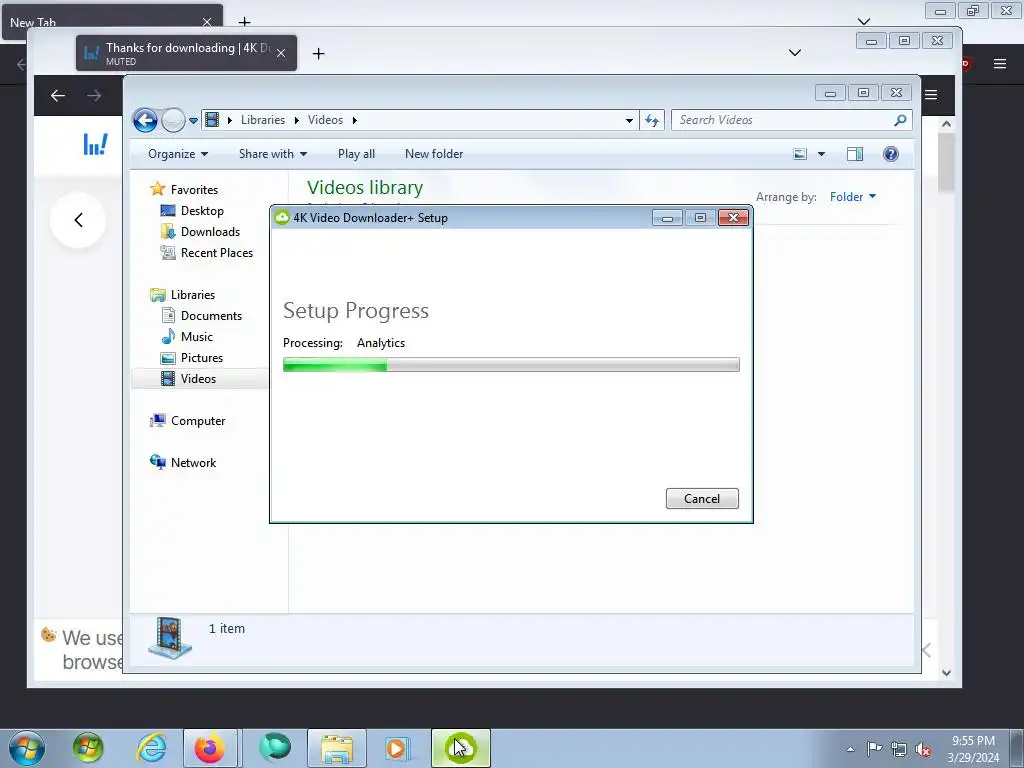Click the search magnifier icon
Viewport: 1024px width, 768px height.
pos(901,120)
